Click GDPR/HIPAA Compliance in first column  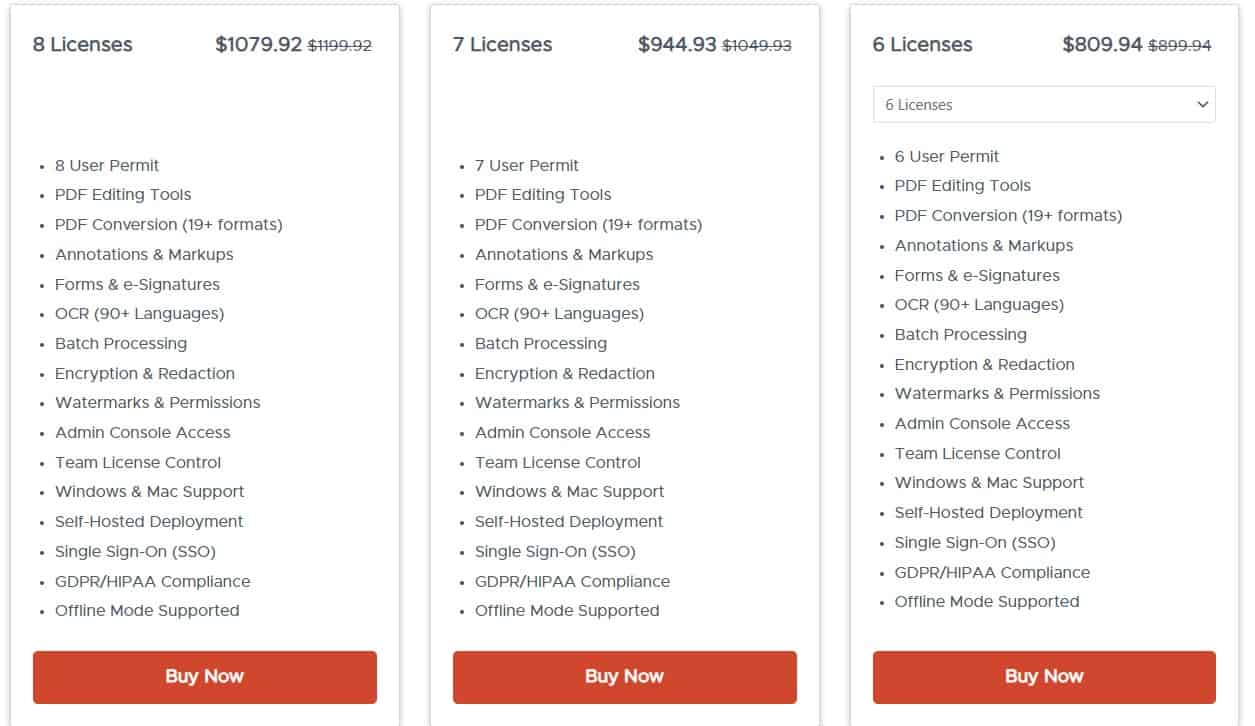[x=151, y=581]
